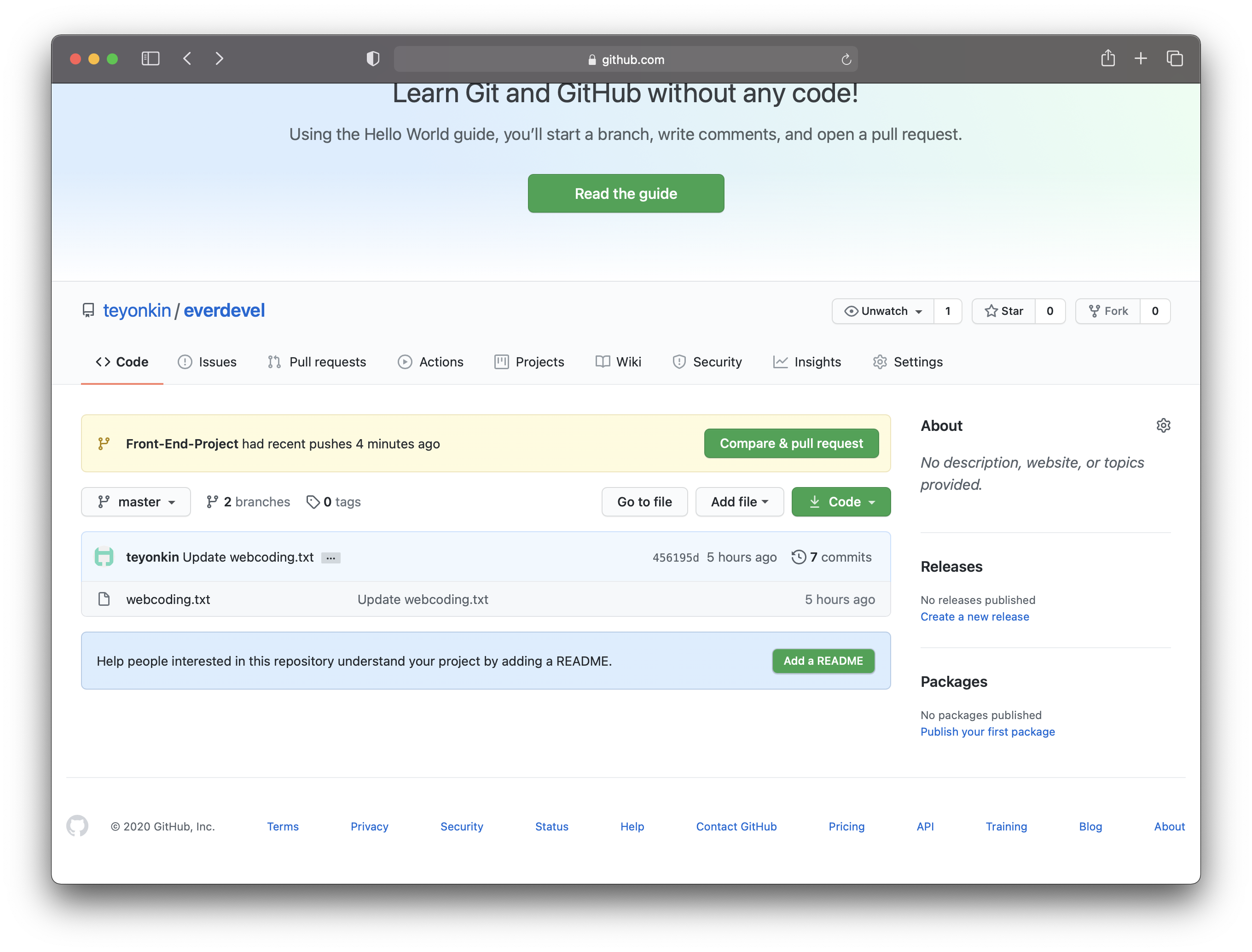Switch to the Projects tab
The width and height of the screenshot is (1252, 952).
(528, 361)
